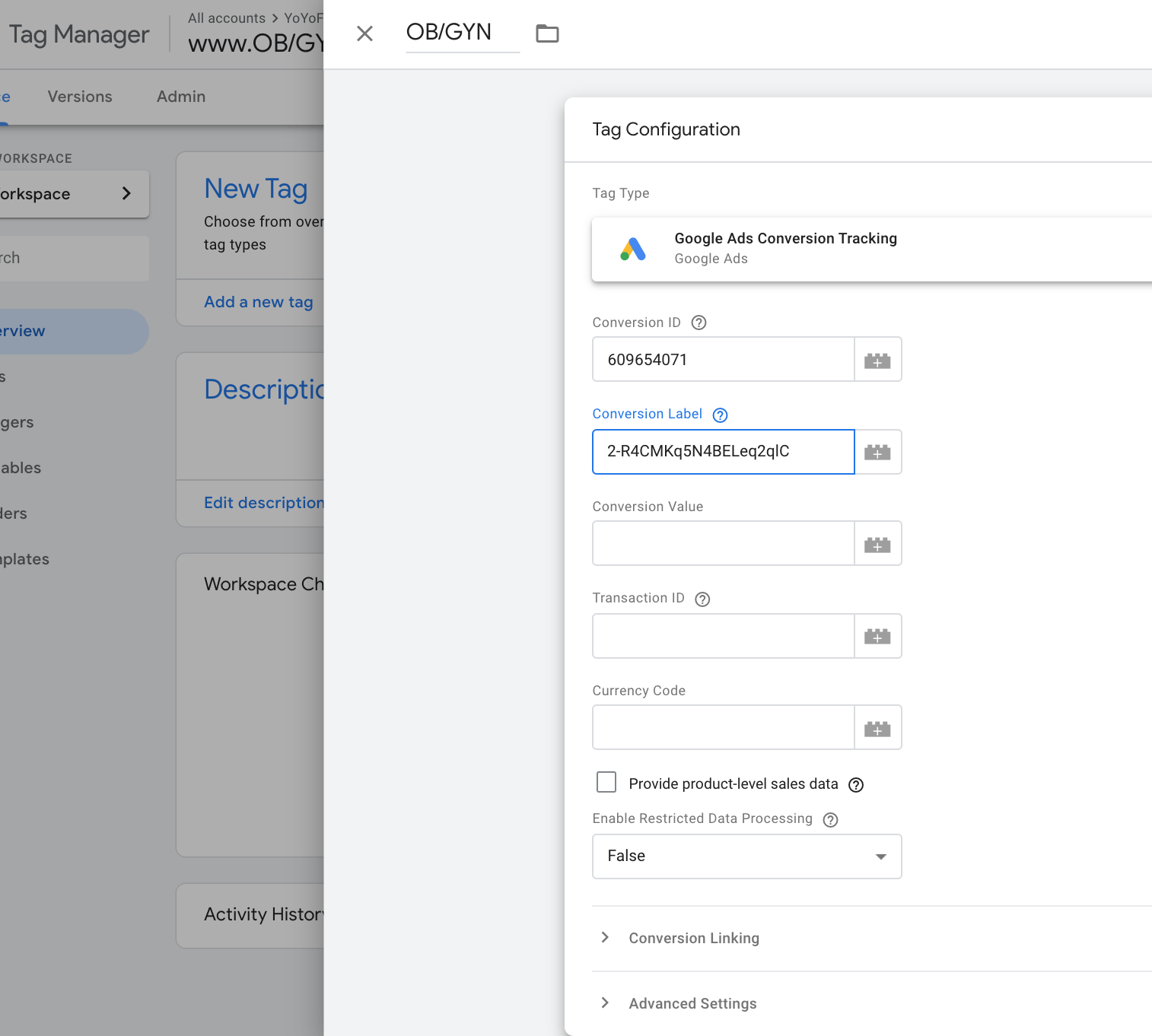Click the Google Ads Conversion Tracking tag type
The height and width of the screenshot is (1036, 1152).
(837, 249)
